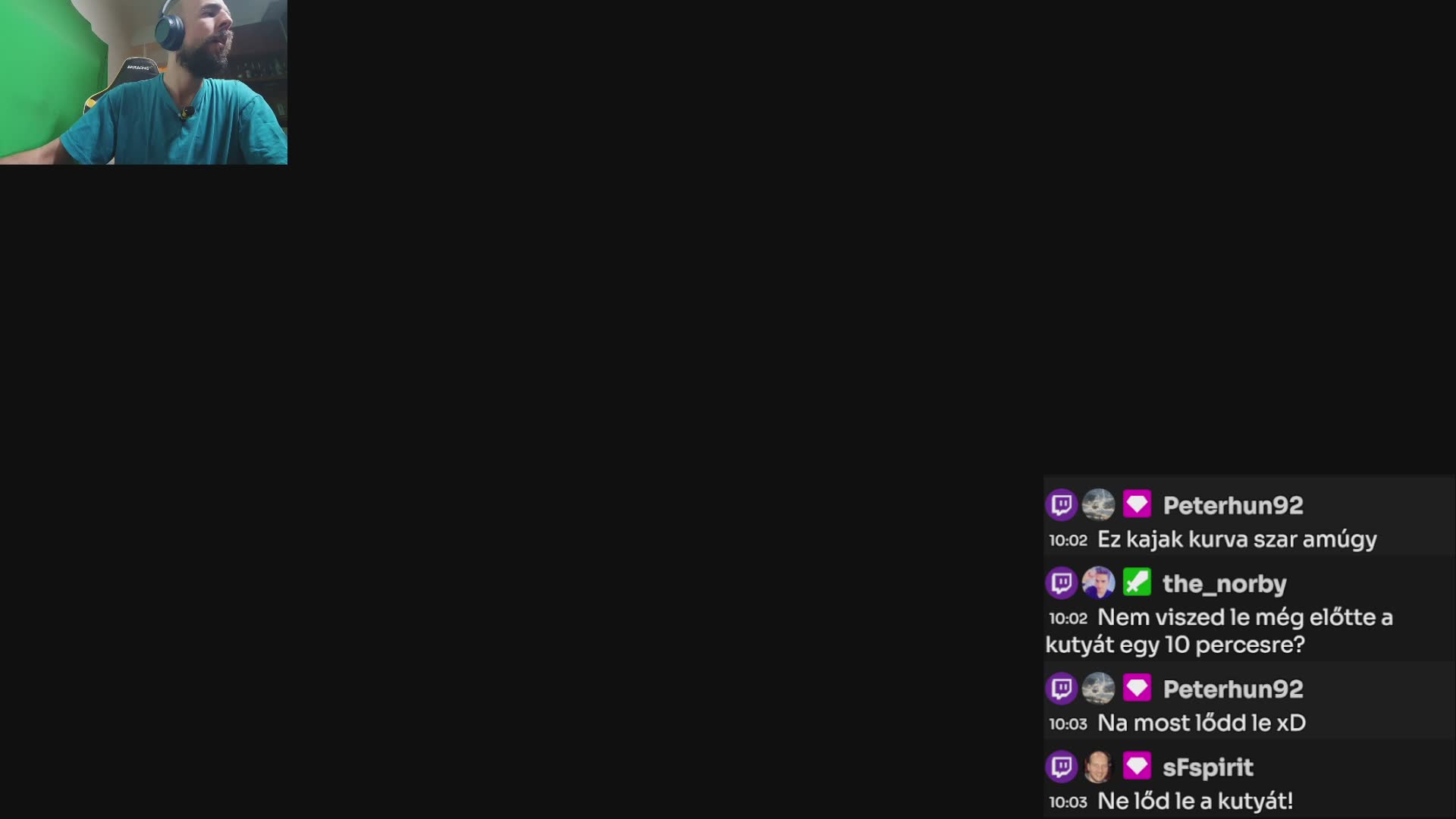The width and height of the screenshot is (1456, 819).
Task: Click message 'Ne lőd le a kutyát!'
Action: click(x=1195, y=801)
